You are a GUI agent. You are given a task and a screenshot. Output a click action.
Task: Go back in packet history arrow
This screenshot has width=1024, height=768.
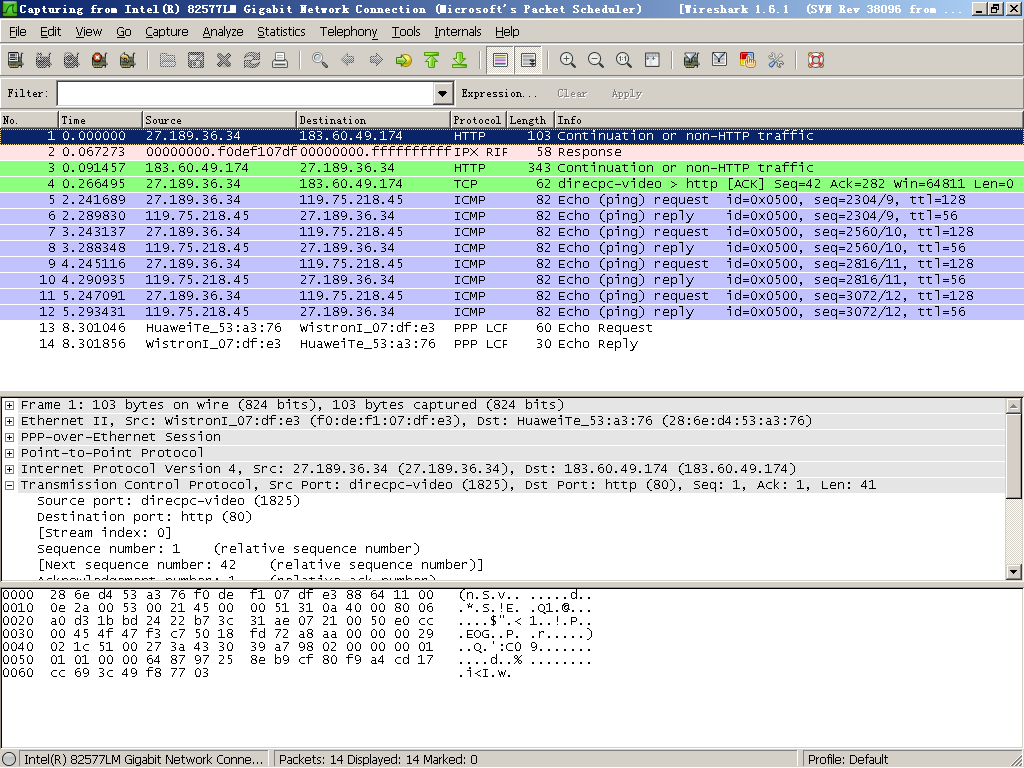click(348, 61)
